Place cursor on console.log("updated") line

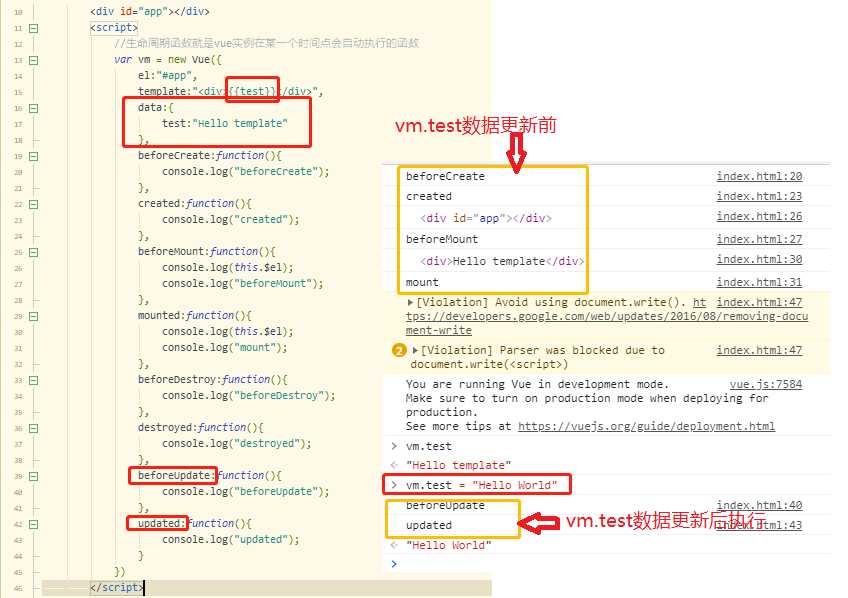230,540
